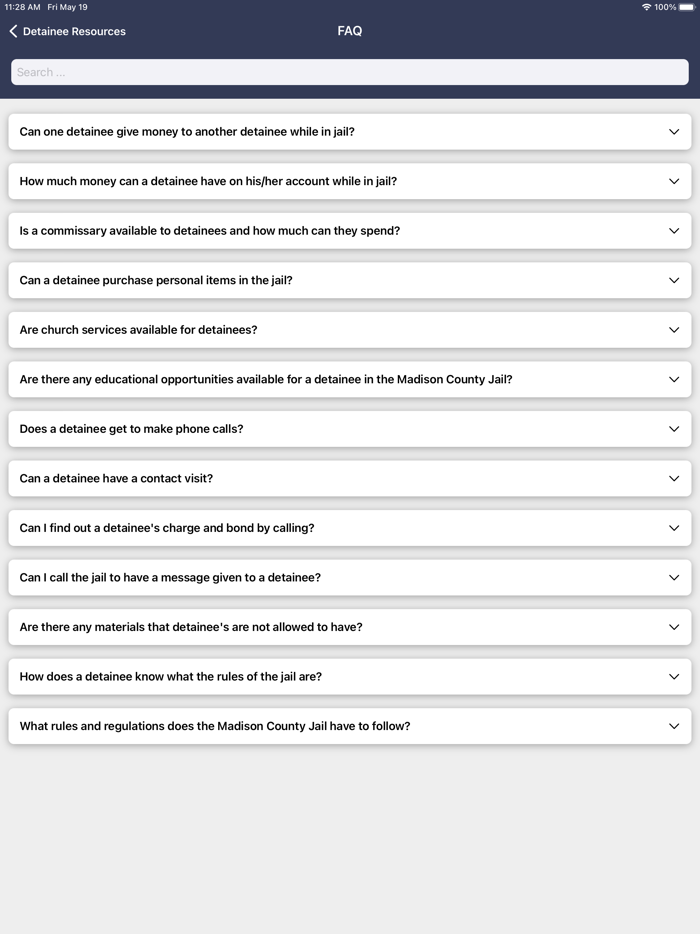Expand chevron for commissary availability question
This screenshot has width=700, height=934.
(674, 231)
